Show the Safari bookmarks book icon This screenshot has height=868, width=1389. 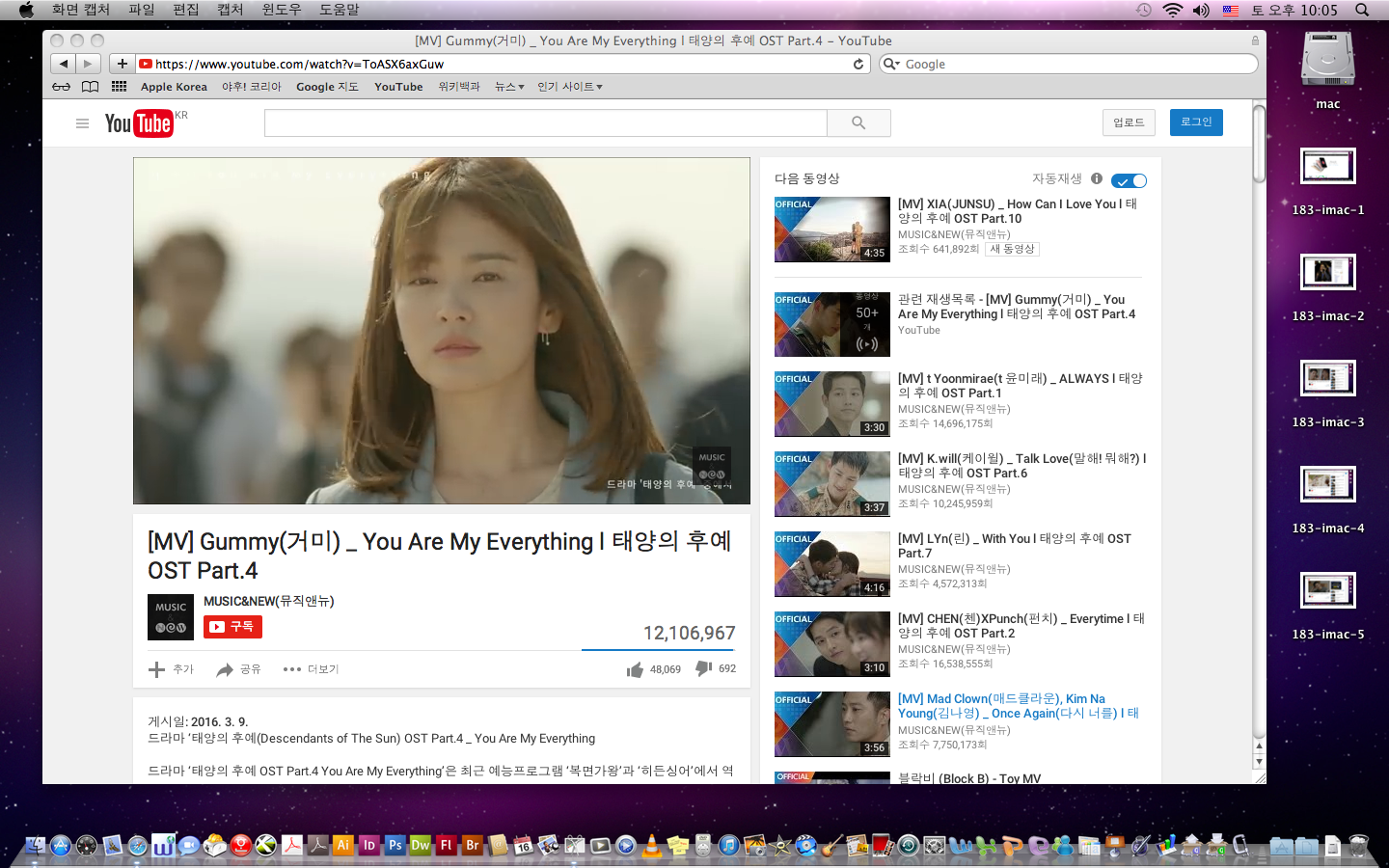click(90, 87)
